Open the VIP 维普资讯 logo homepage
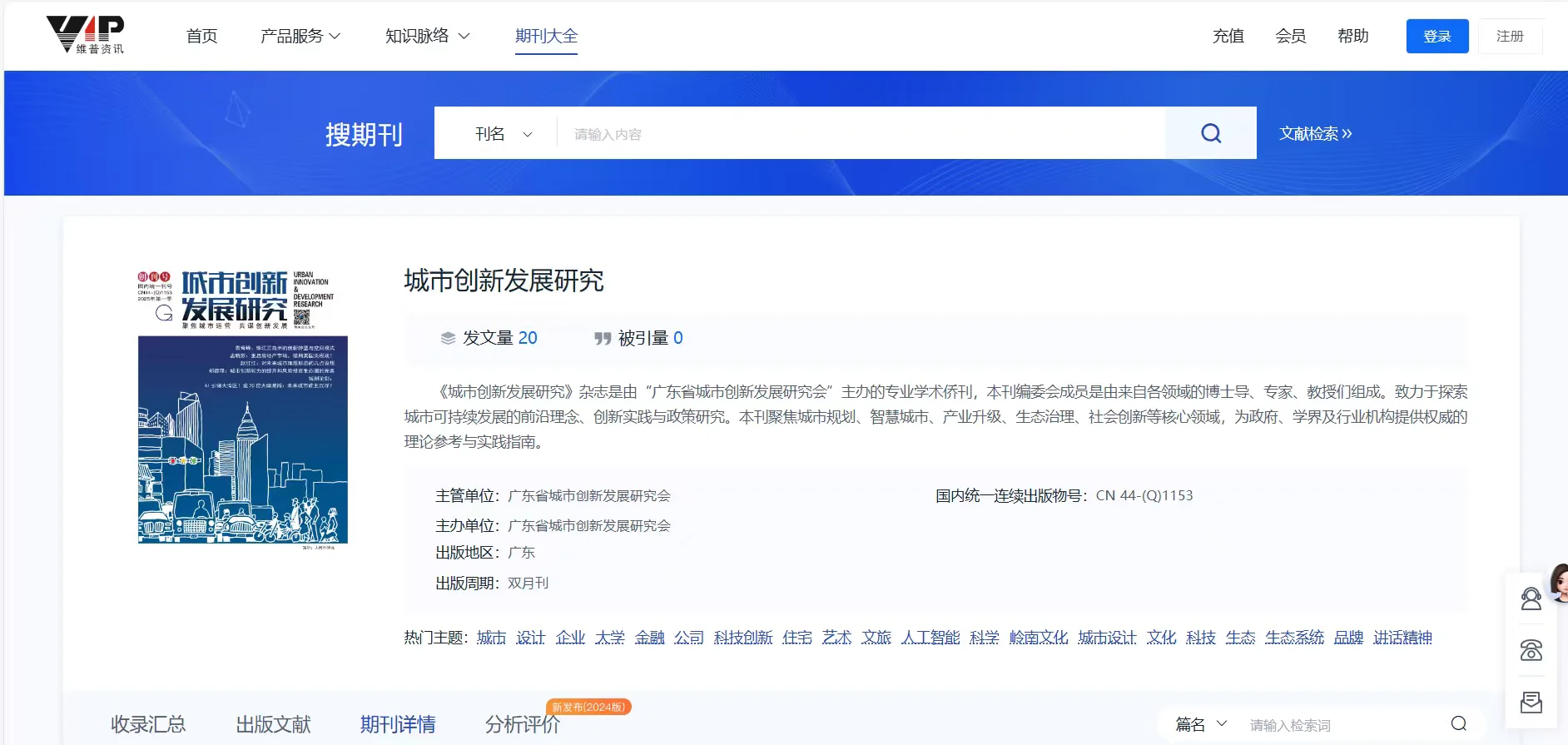Screen dimensions: 1568x745 click(x=85, y=35)
